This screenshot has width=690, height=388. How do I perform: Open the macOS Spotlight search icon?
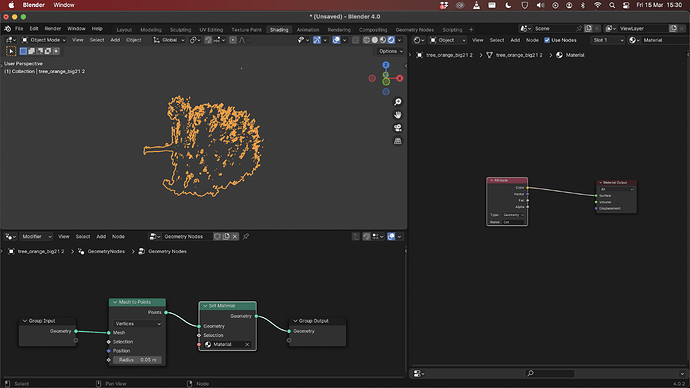(612, 5)
